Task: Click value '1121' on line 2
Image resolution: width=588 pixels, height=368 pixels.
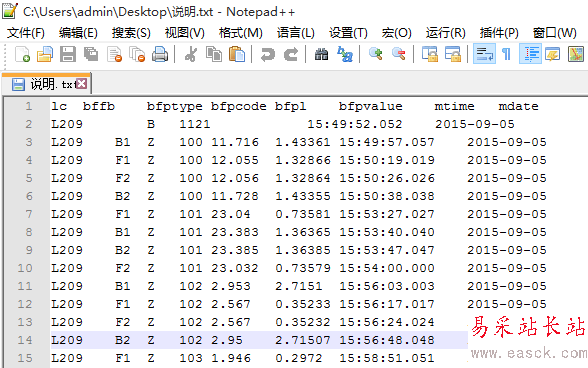Action: click(195, 124)
